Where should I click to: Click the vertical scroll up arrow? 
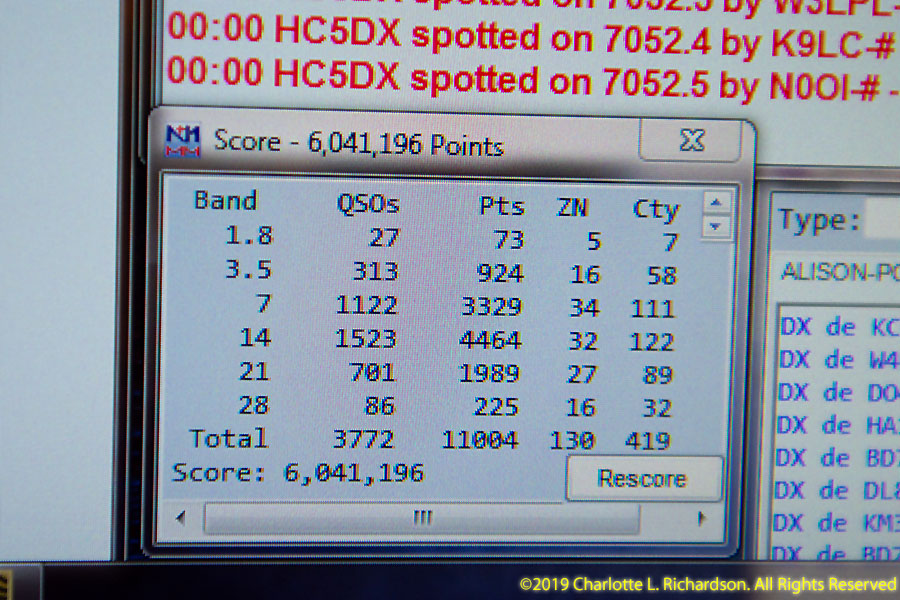pyautogui.click(x=715, y=203)
